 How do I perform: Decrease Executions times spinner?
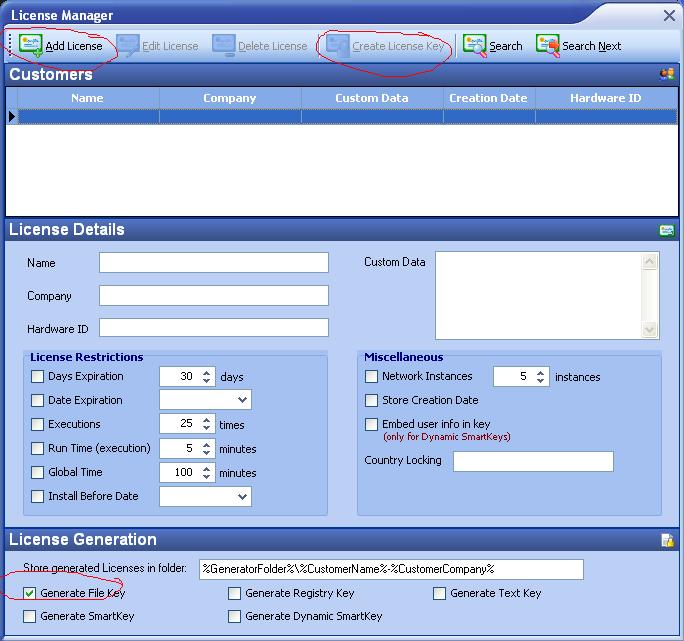pos(207,428)
